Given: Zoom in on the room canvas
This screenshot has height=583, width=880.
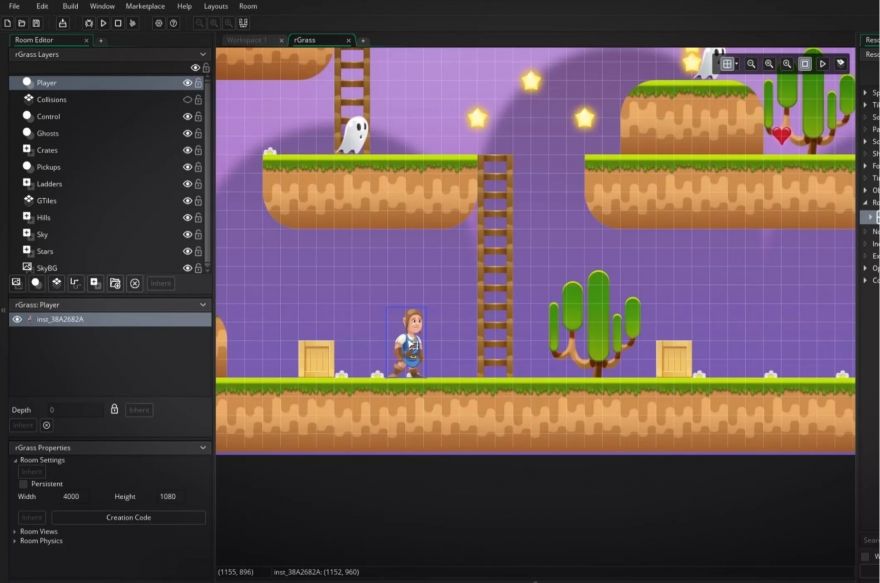Looking at the screenshot, I should pos(751,63).
